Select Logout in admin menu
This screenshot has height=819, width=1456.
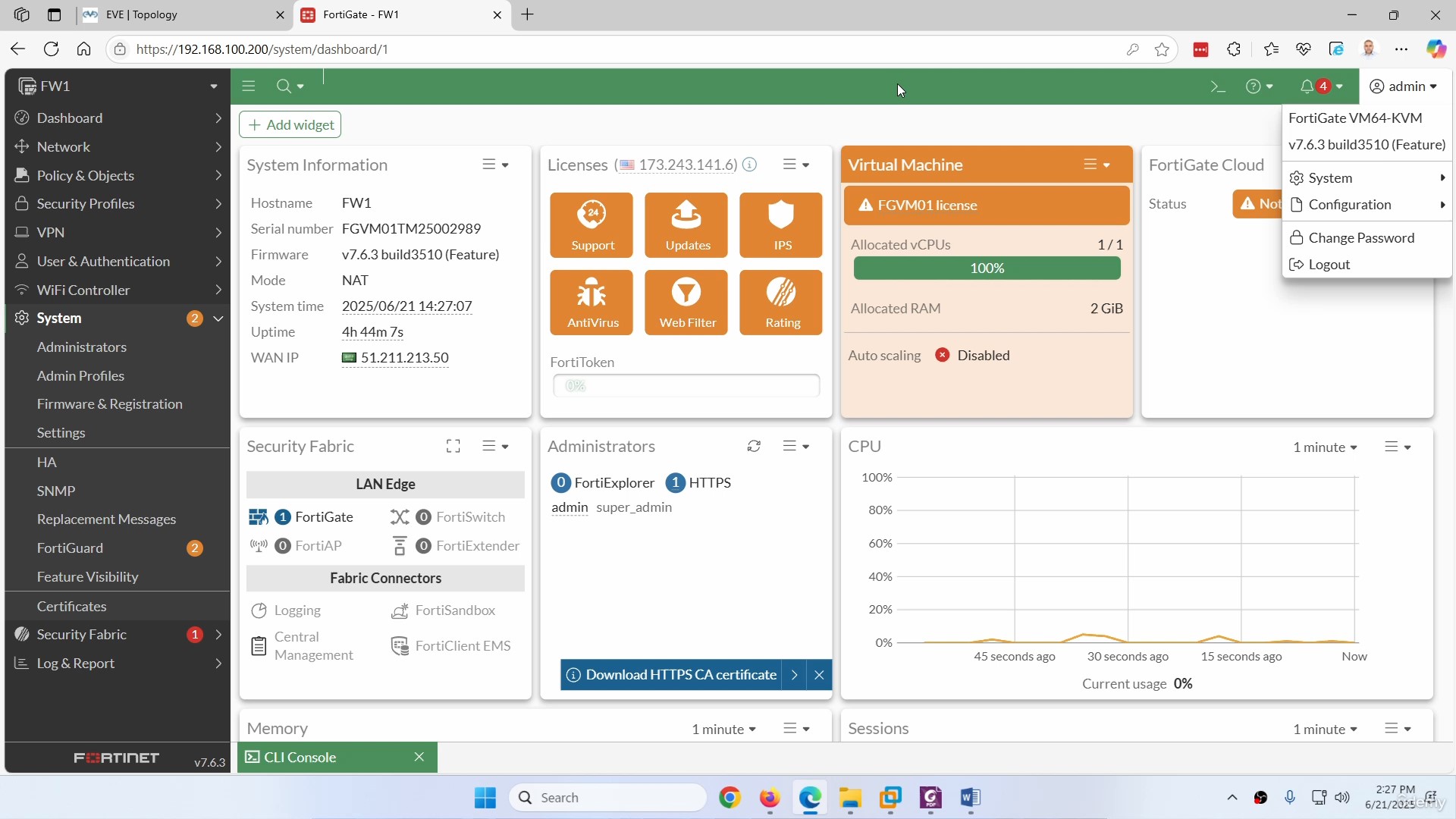click(1367, 265)
